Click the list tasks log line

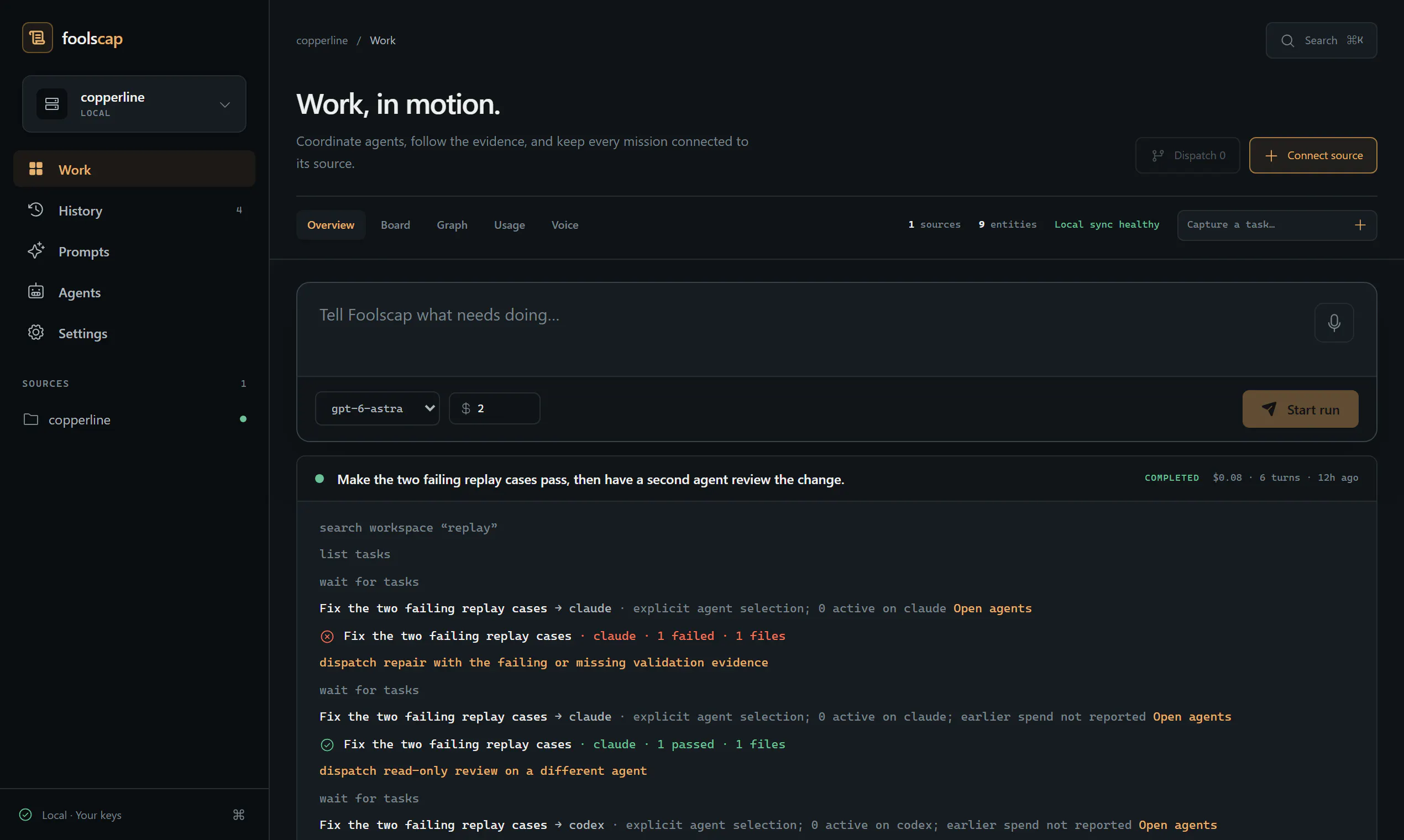(355, 554)
